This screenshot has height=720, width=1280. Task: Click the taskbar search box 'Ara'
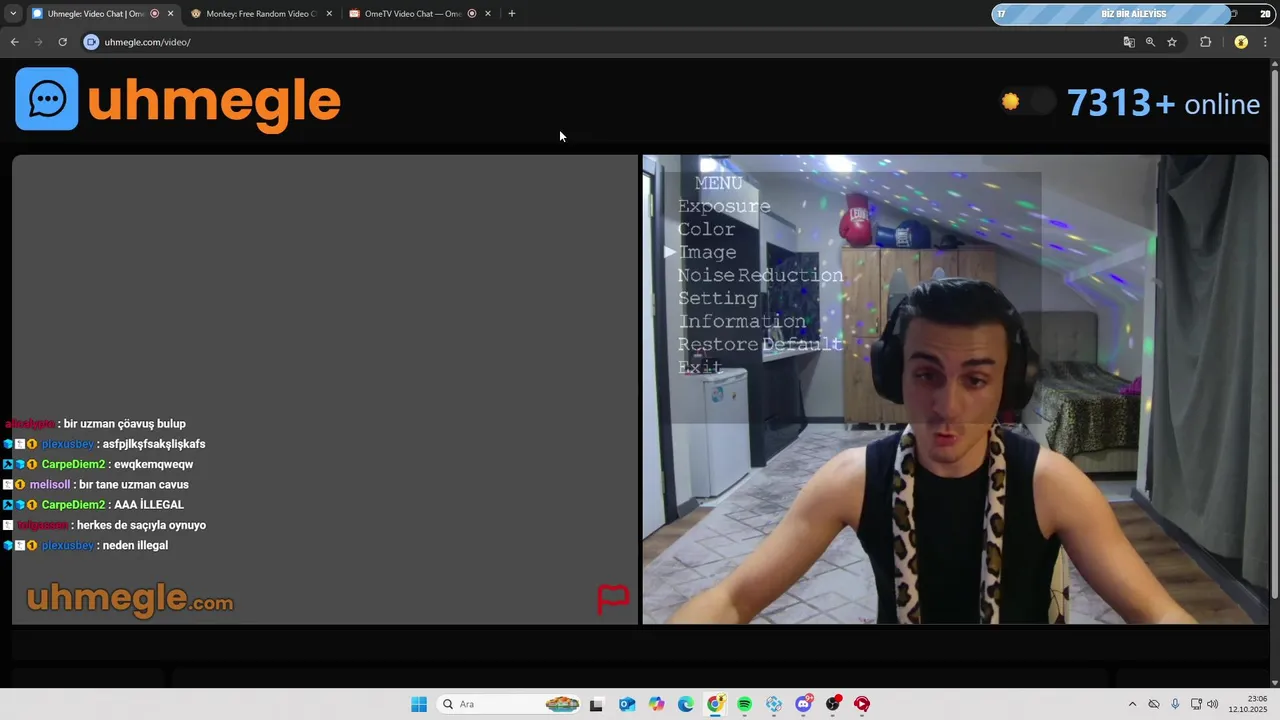tap(510, 704)
